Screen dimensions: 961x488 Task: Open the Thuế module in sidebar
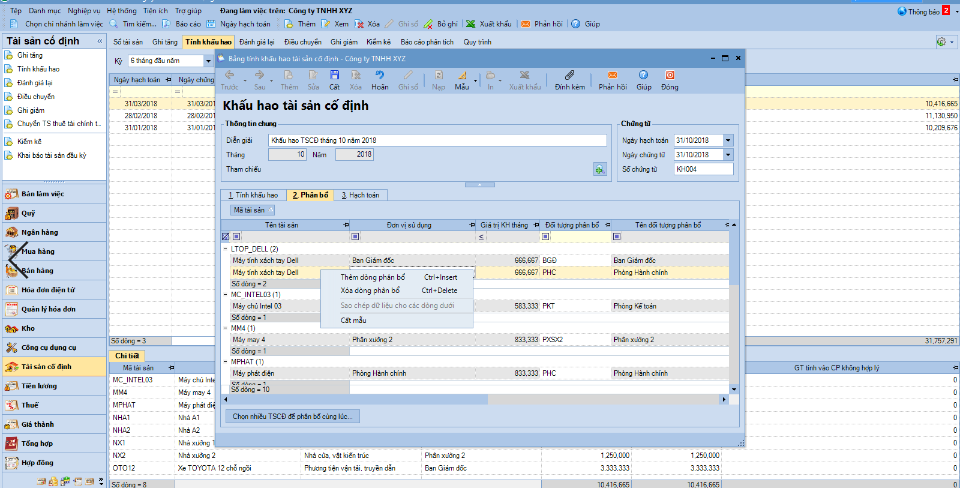pyautogui.click(x=53, y=405)
